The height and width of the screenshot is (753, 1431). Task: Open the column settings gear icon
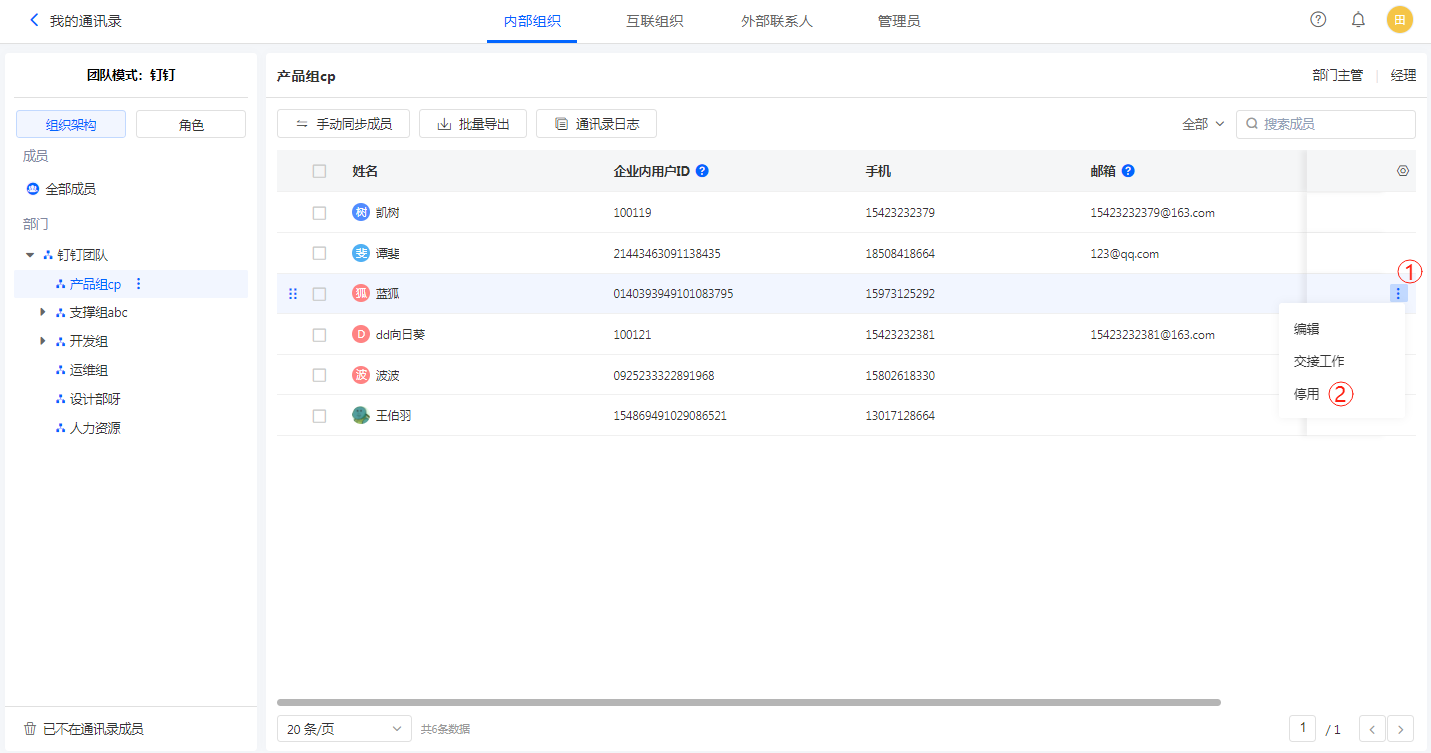(x=1402, y=171)
